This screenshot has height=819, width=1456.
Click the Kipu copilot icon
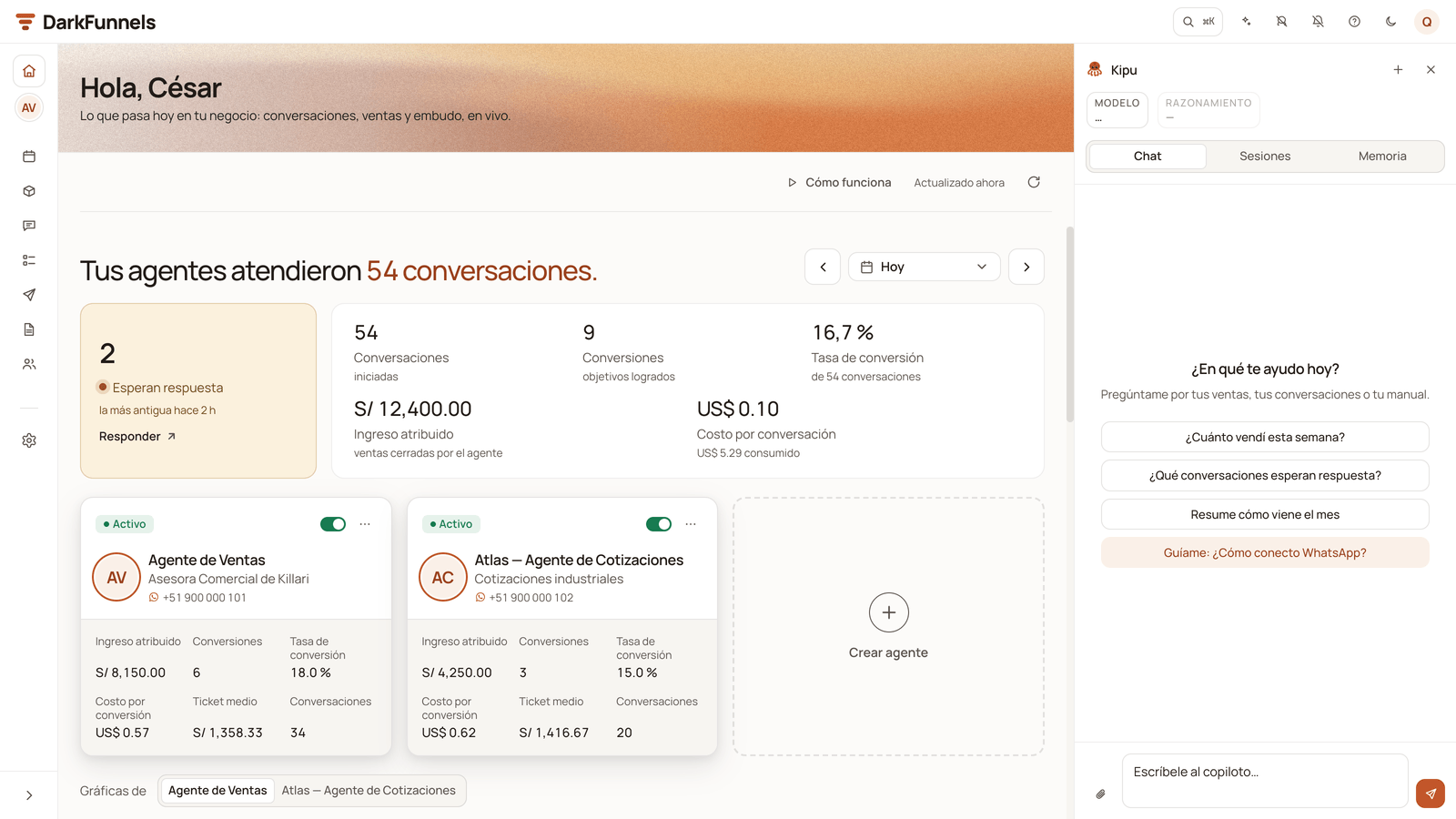tap(1095, 70)
